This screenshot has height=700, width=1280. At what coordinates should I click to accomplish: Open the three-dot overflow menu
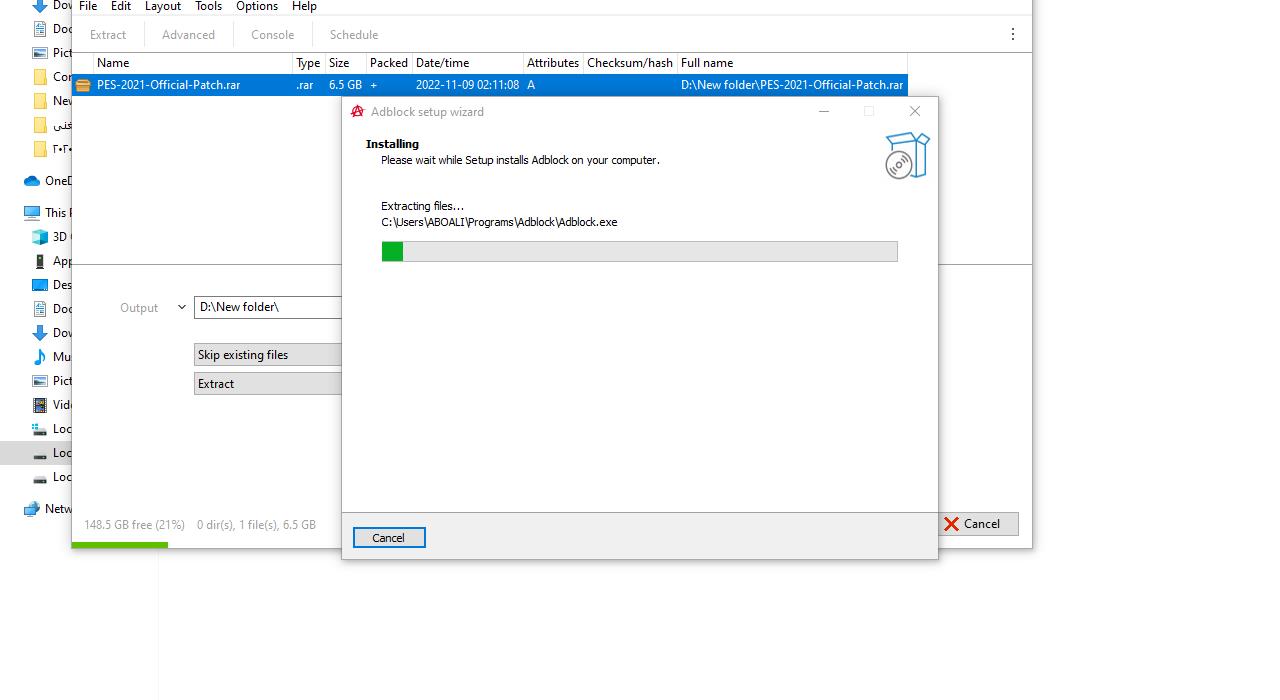[x=1012, y=34]
